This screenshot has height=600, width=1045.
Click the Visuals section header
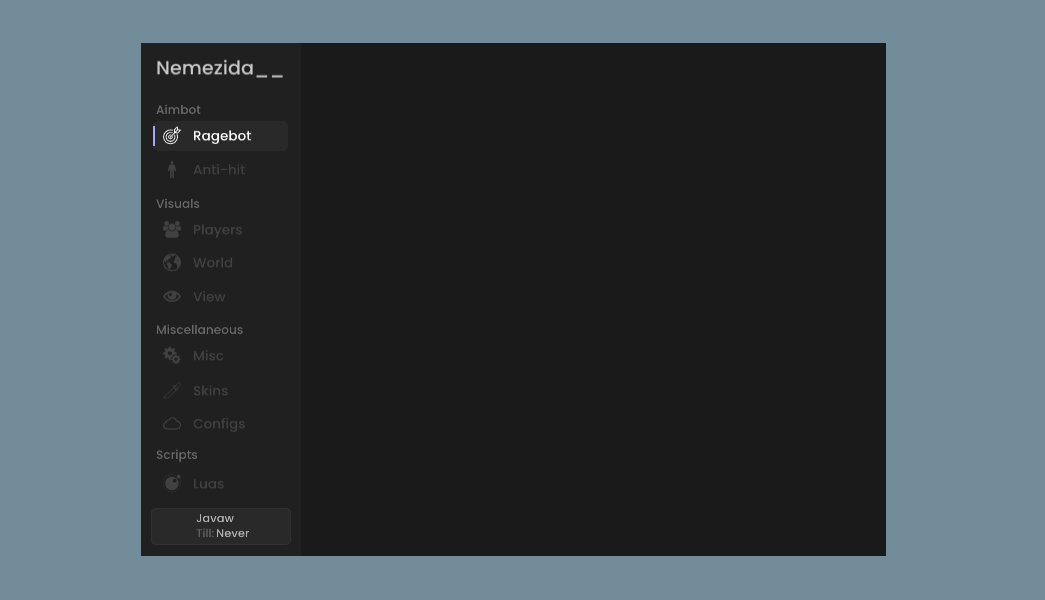(x=177, y=203)
